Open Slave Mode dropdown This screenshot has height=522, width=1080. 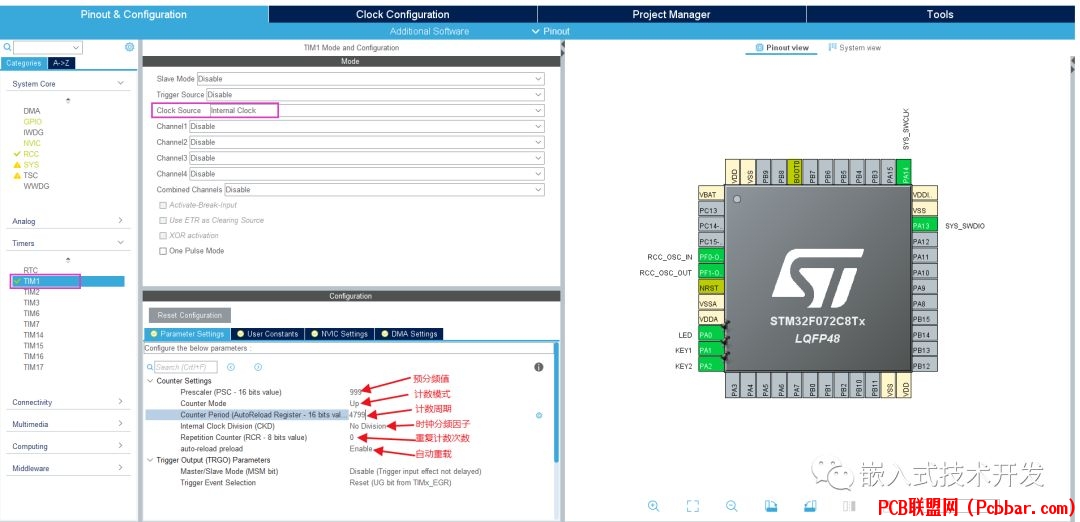371,79
